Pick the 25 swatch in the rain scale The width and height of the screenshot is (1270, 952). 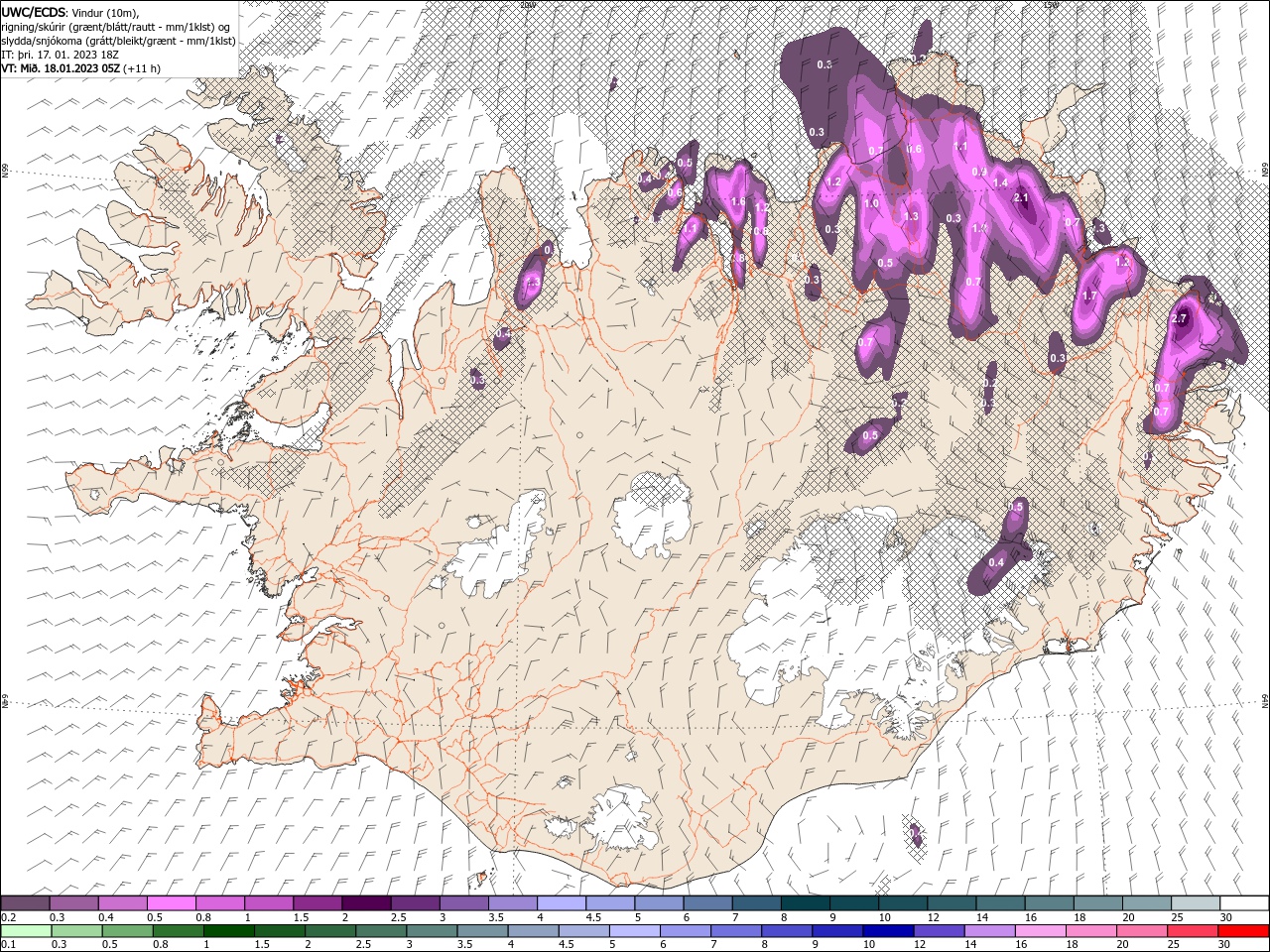1193,931
